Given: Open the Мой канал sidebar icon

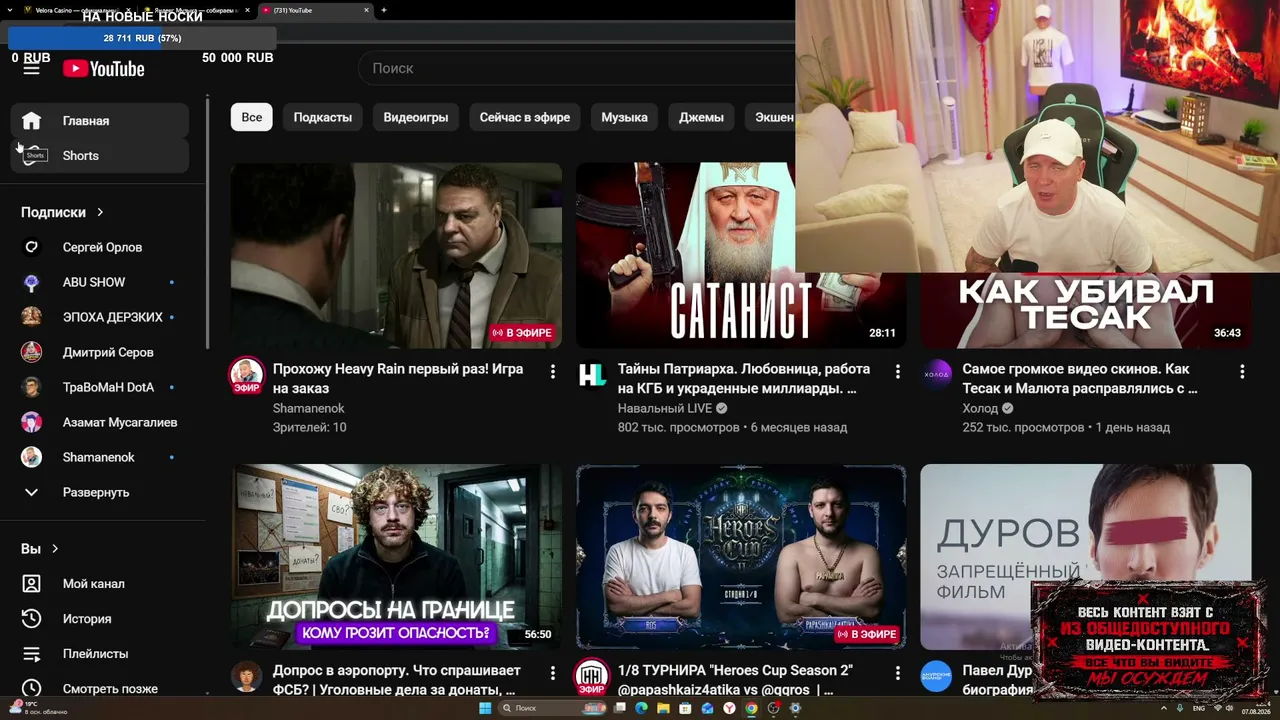Looking at the screenshot, I should 32,584.
